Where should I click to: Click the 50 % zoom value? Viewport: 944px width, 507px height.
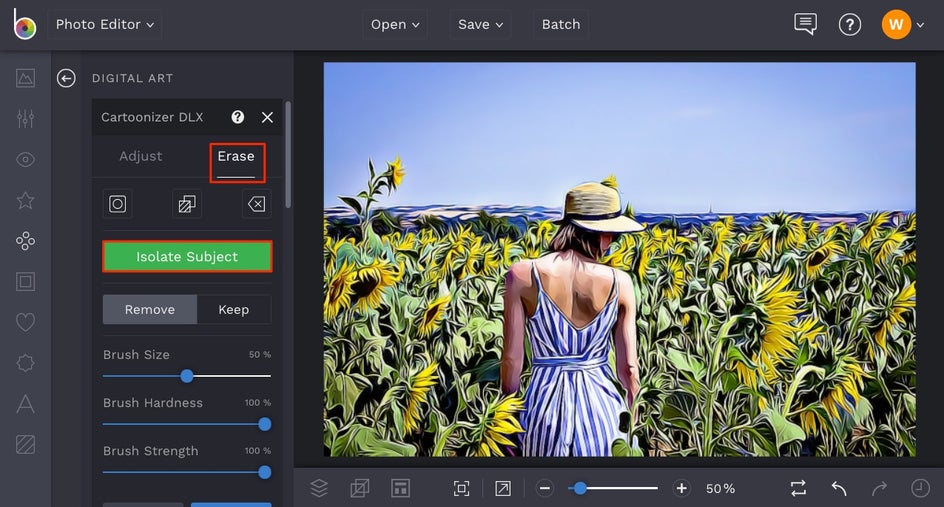pyautogui.click(x=721, y=488)
